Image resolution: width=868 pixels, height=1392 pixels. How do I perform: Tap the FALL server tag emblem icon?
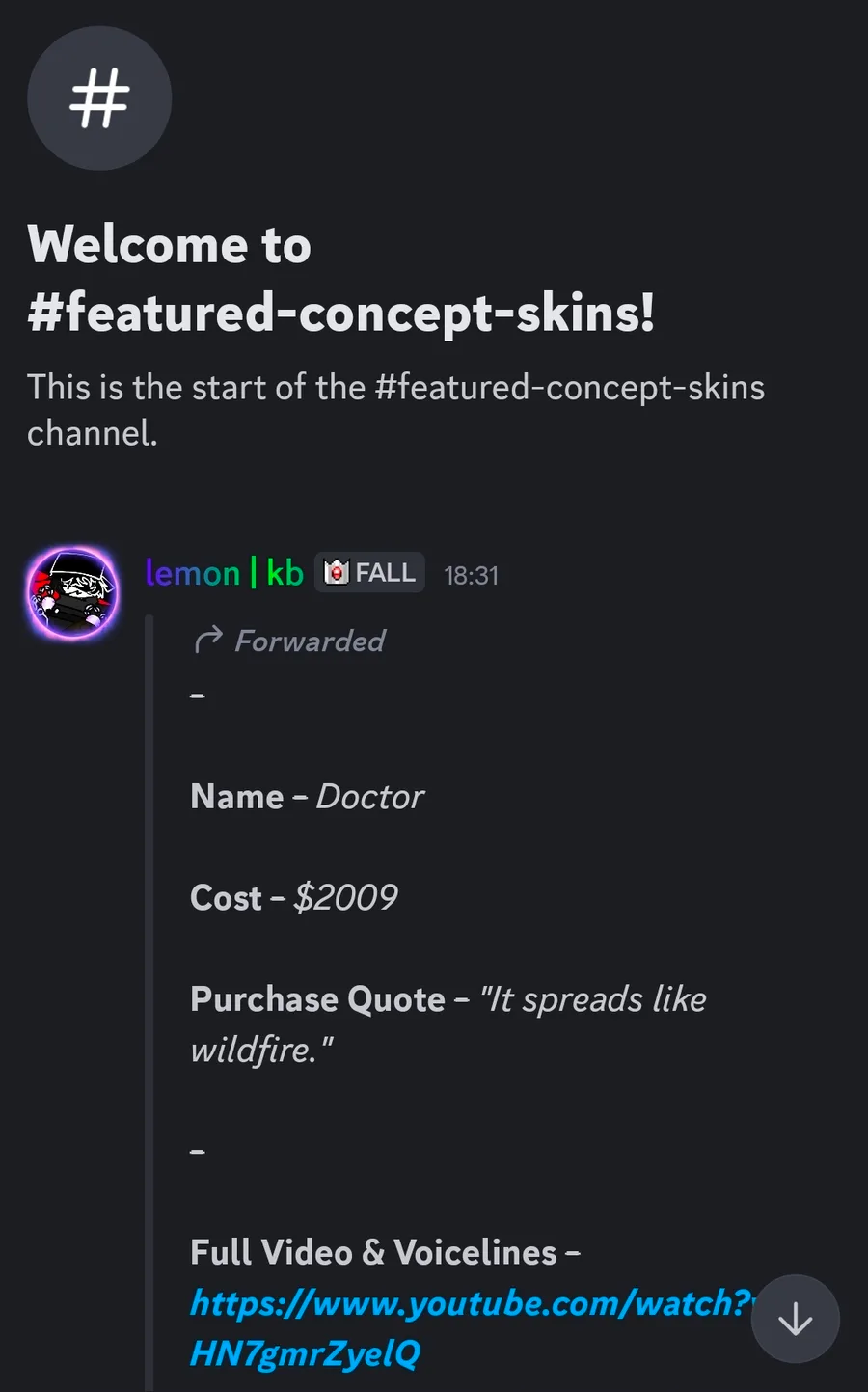[336, 573]
